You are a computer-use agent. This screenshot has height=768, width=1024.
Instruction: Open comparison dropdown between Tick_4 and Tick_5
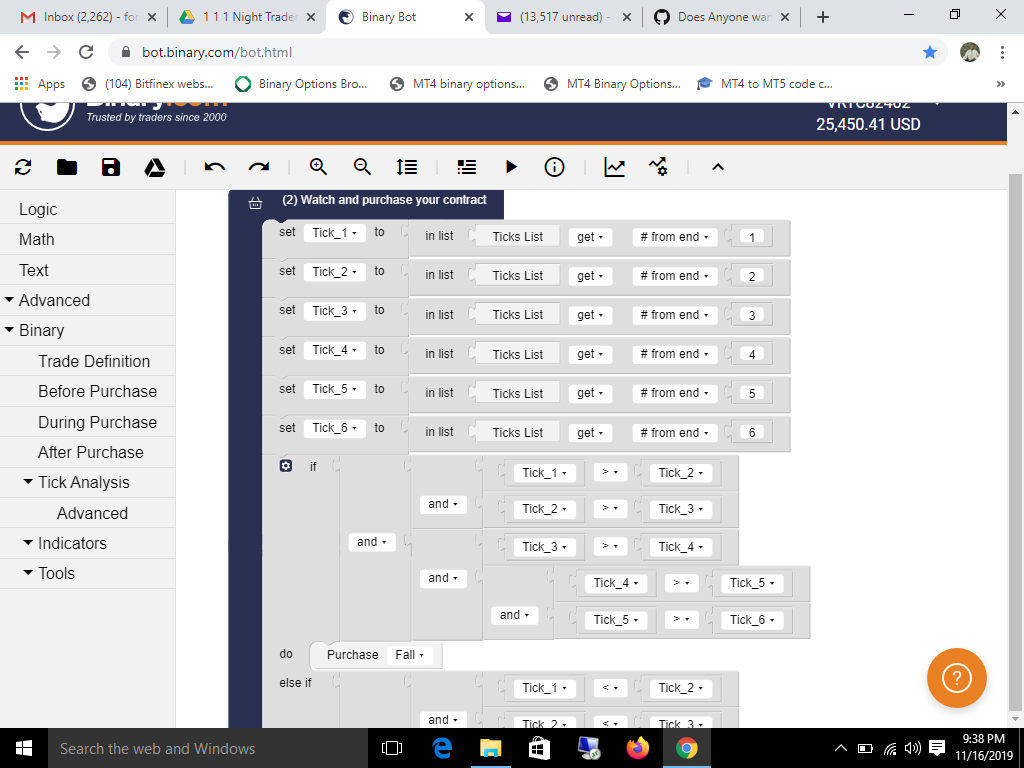tap(681, 583)
